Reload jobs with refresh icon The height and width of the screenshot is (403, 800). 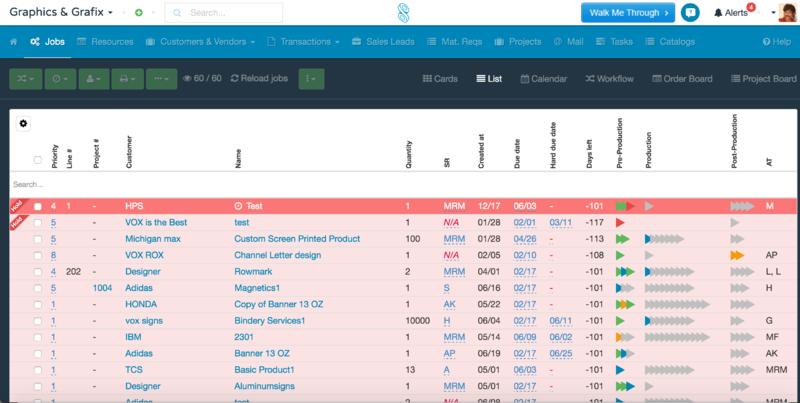[259, 79]
